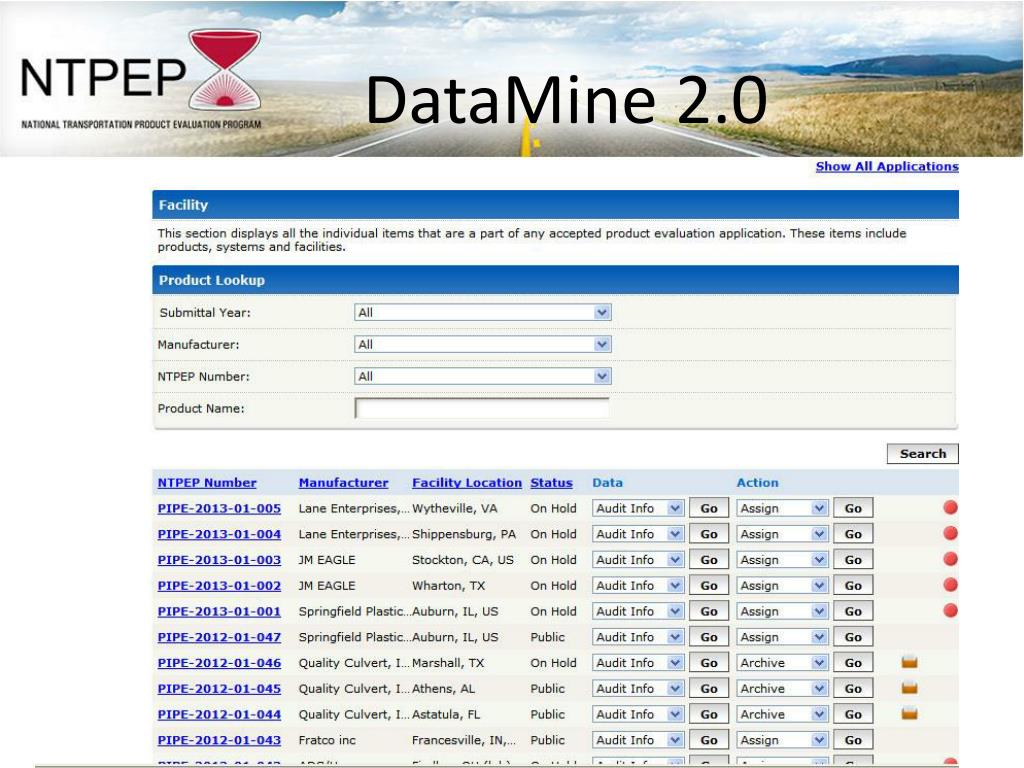
Task: Sort by the Status column header
Action: (551, 483)
